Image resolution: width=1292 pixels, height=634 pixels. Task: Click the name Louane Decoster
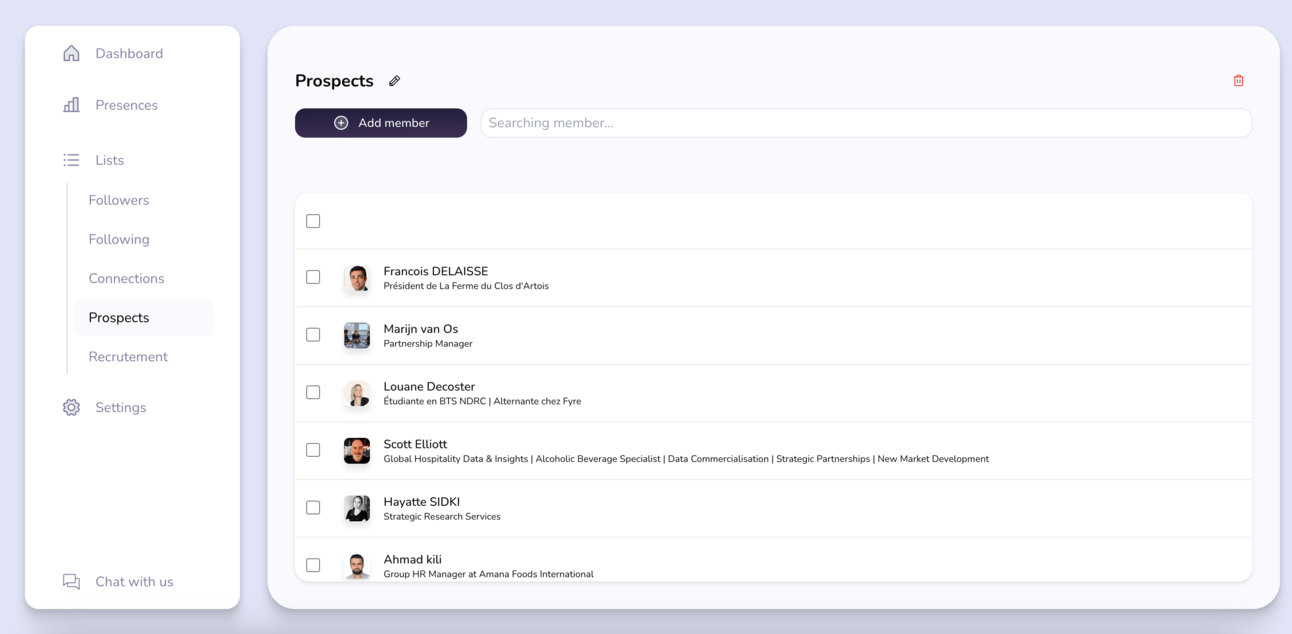coord(429,387)
